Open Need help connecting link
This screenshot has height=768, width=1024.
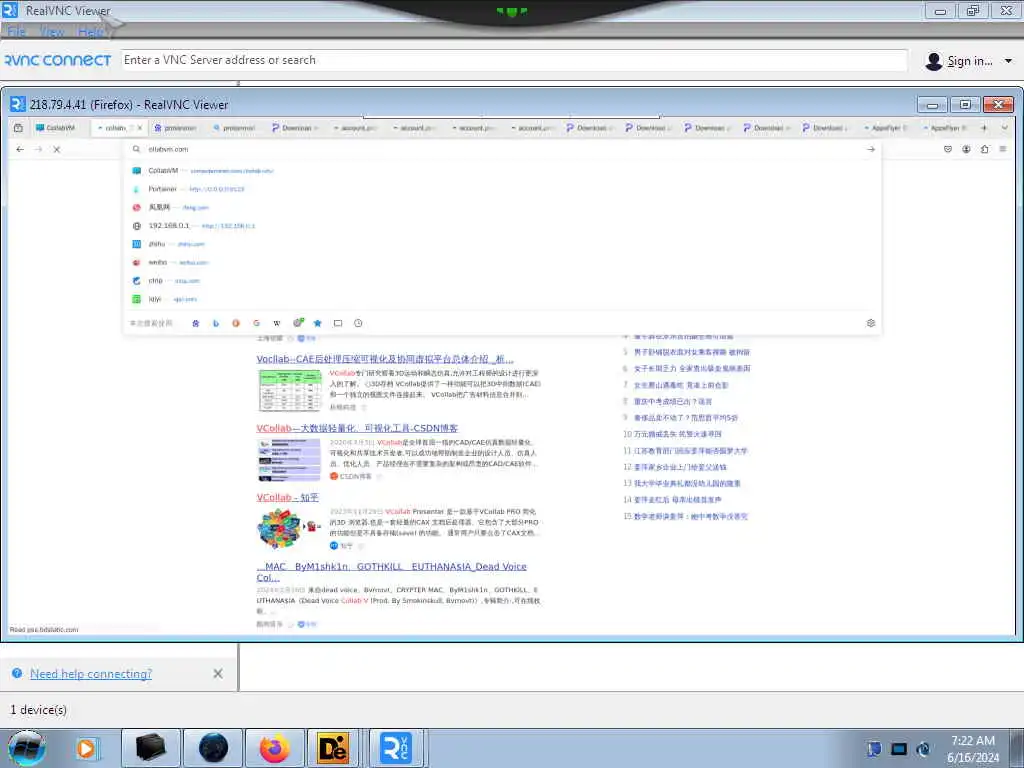point(91,673)
